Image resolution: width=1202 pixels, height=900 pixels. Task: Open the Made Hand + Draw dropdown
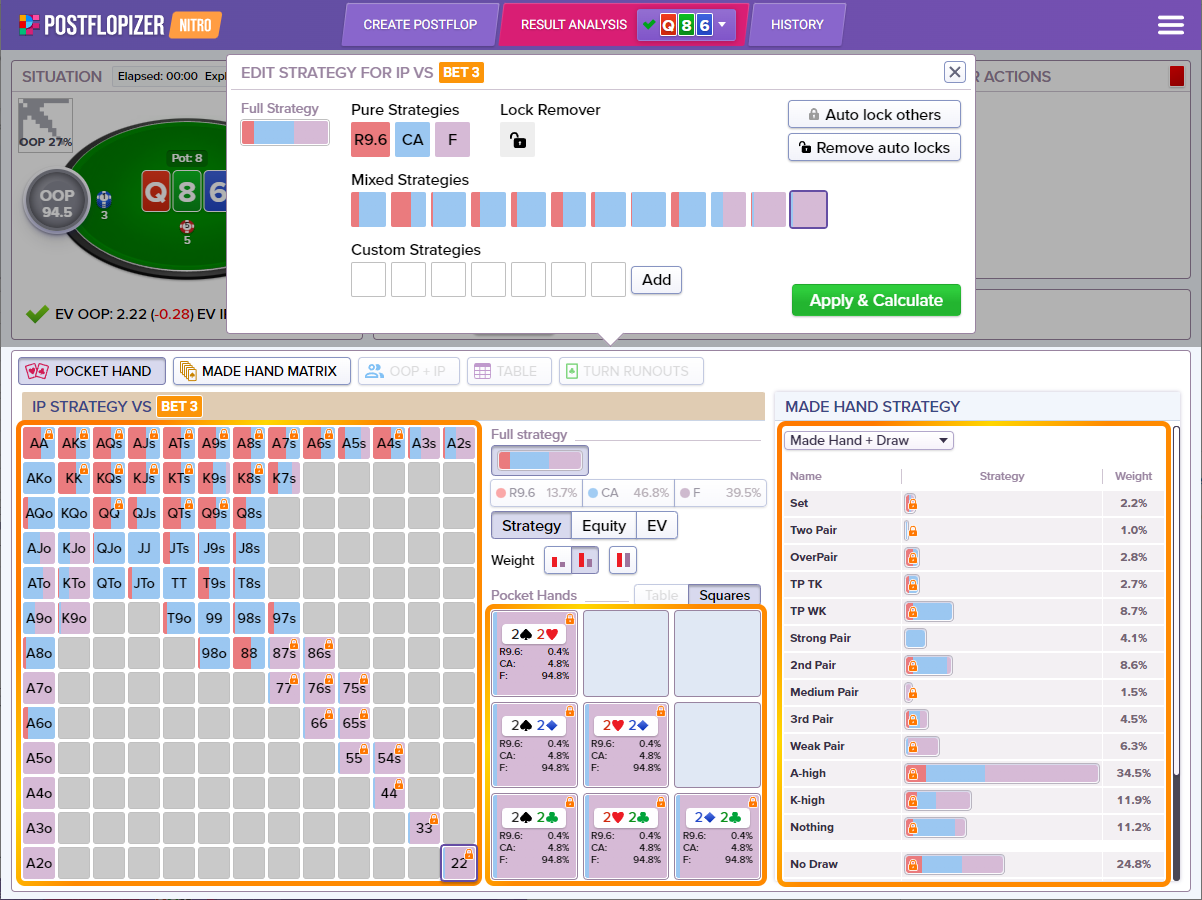868,440
